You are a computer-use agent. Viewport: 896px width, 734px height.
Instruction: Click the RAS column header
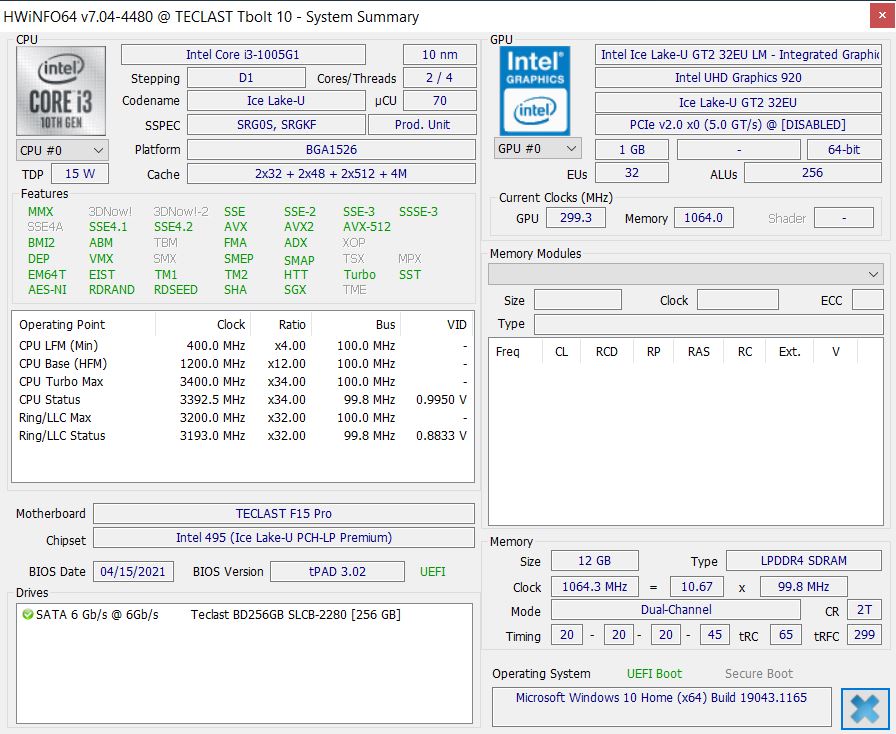click(x=698, y=352)
